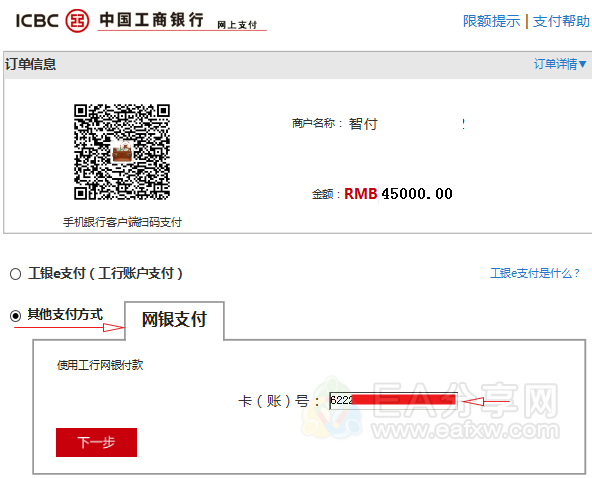
Task: Open the 支付帮助 link
Action: [x=561, y=21]
